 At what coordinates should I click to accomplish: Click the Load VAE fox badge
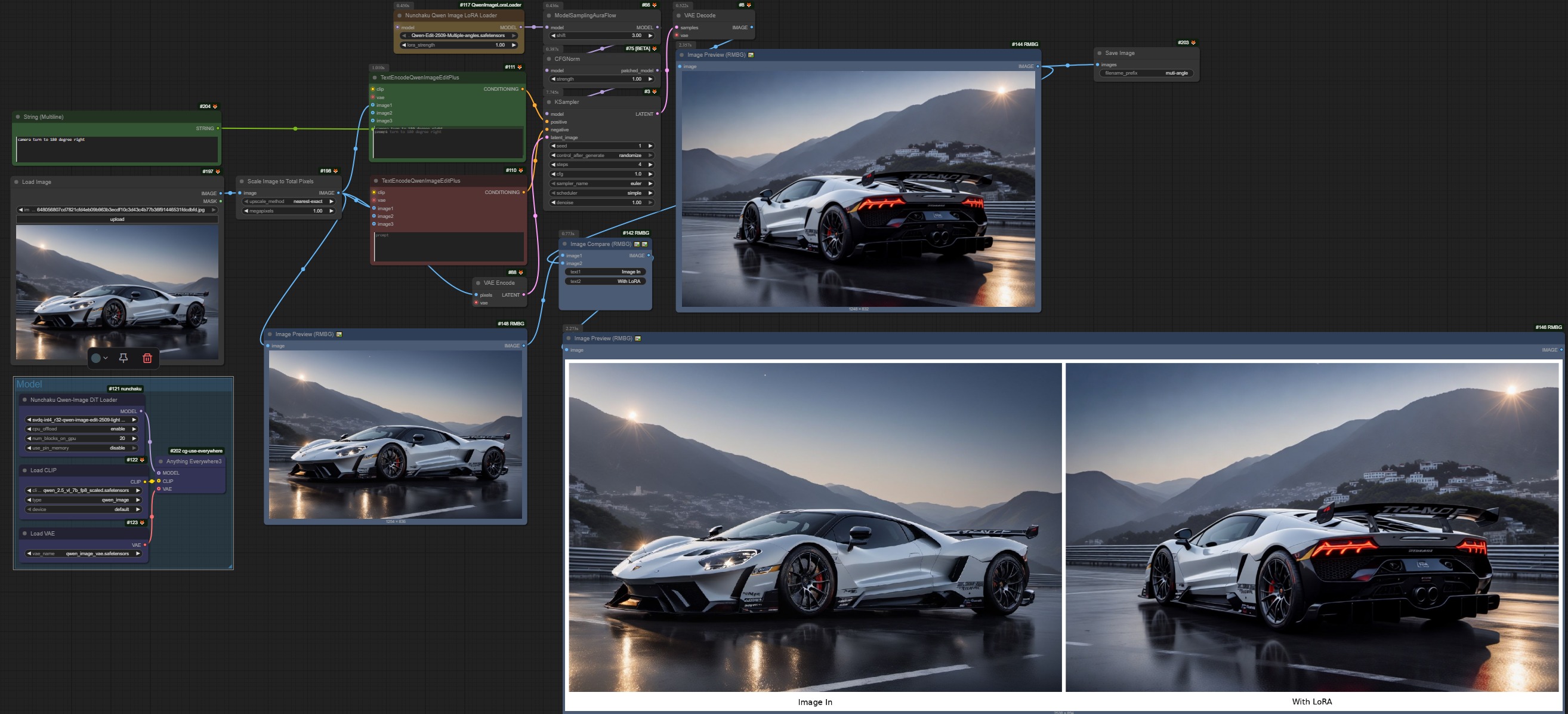click(143, 523)
